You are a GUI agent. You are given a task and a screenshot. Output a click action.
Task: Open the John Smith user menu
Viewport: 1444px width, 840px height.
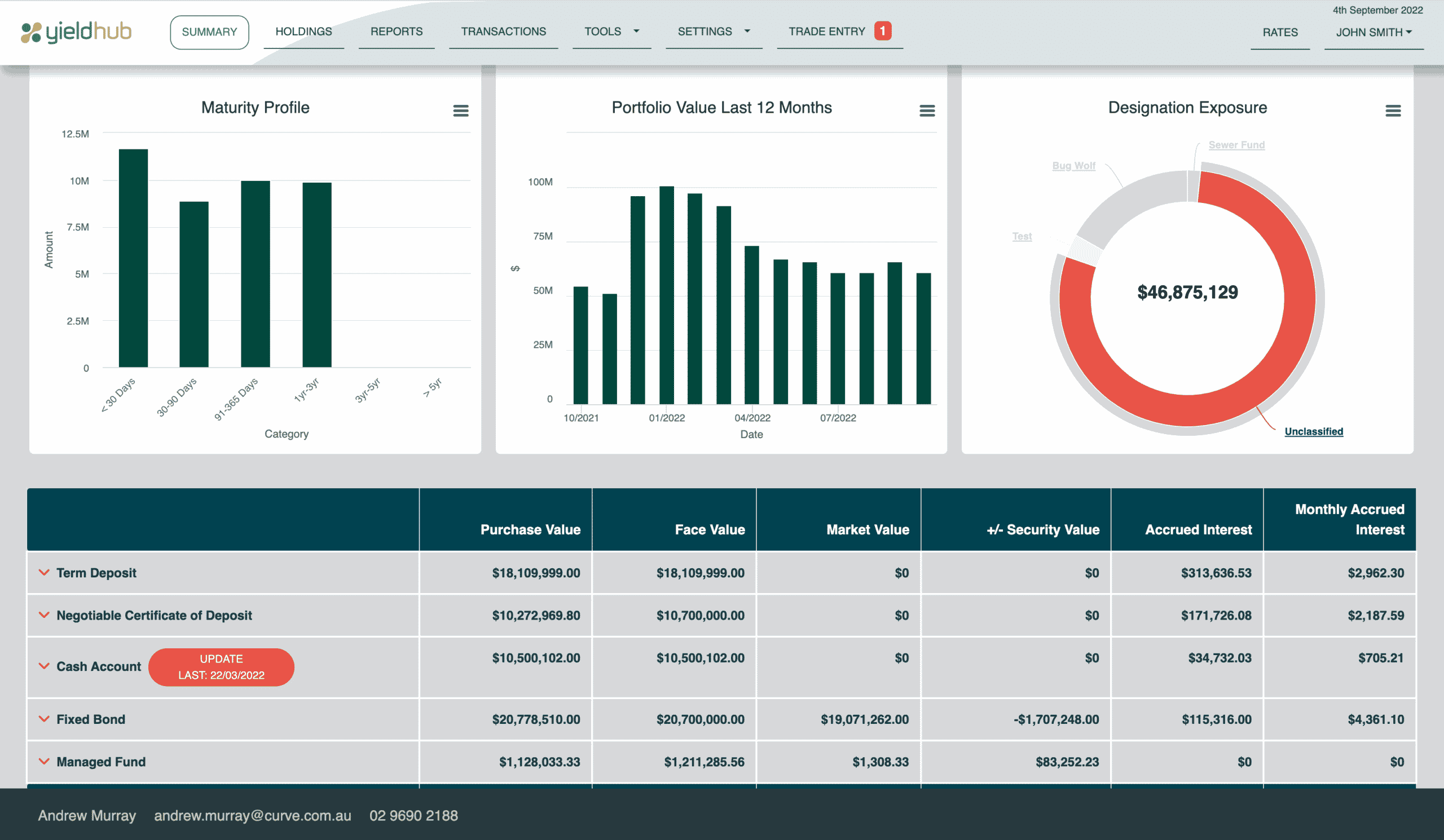(1373, 33)
